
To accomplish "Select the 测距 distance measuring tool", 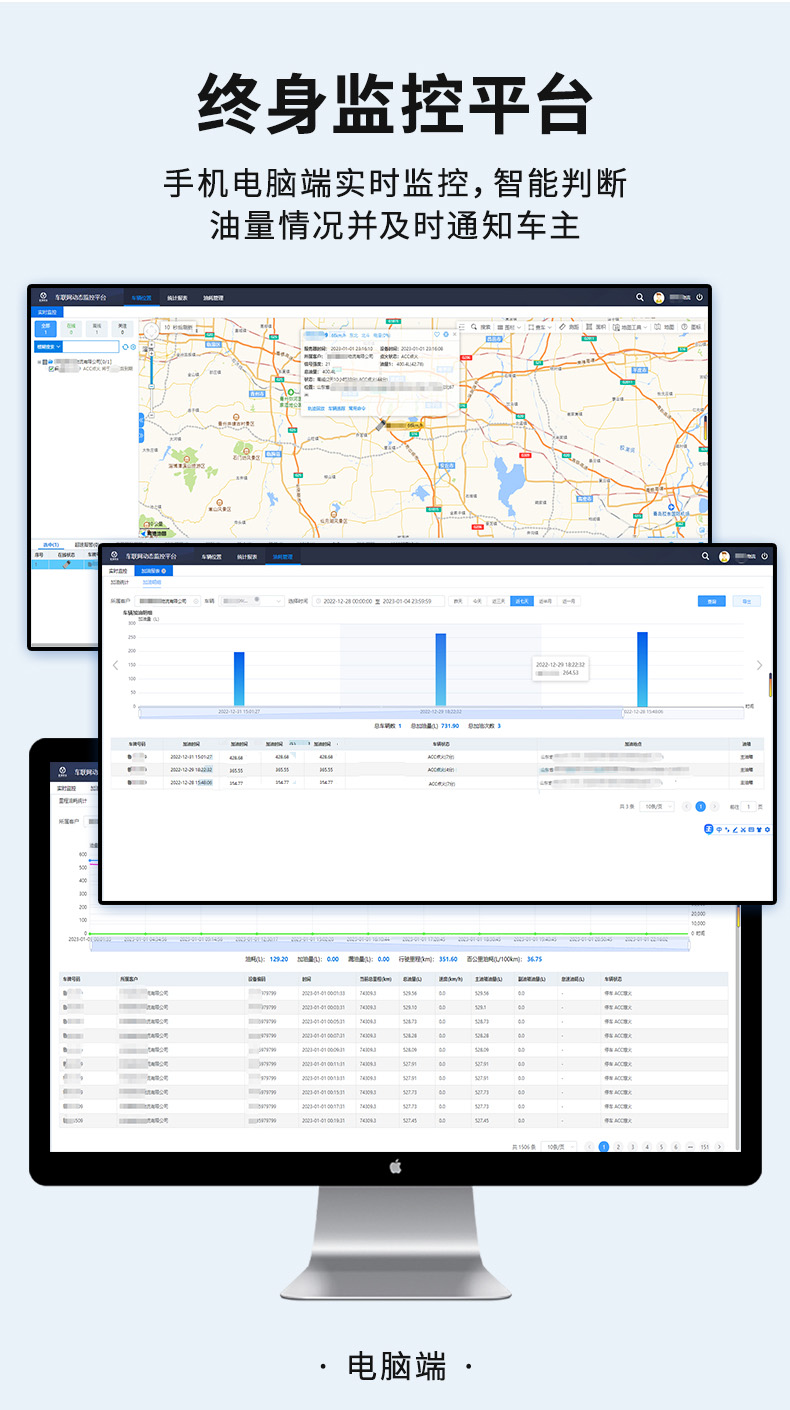I will click(x=567, y=326).
